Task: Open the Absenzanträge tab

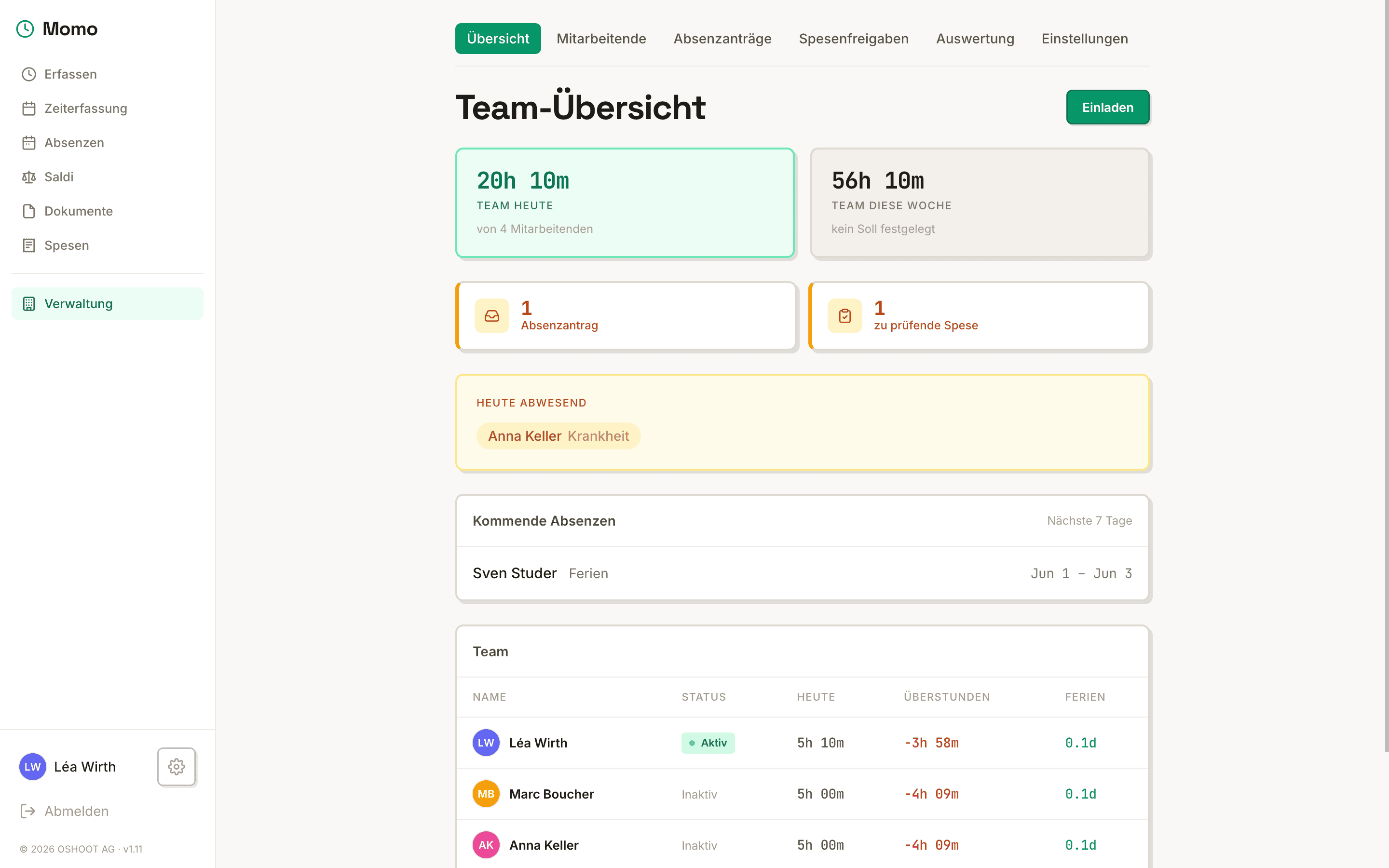Action: tap(722, 39)
